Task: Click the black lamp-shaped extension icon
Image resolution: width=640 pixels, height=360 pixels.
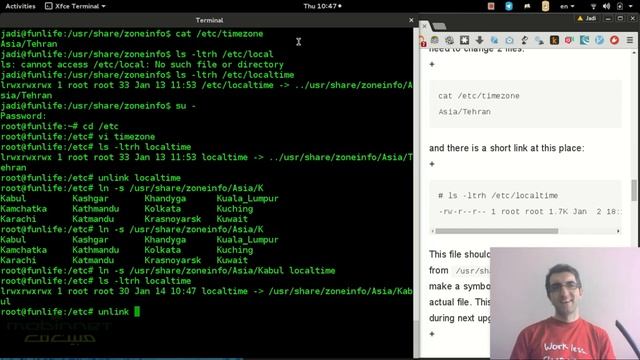Action: tap(524, 40)
